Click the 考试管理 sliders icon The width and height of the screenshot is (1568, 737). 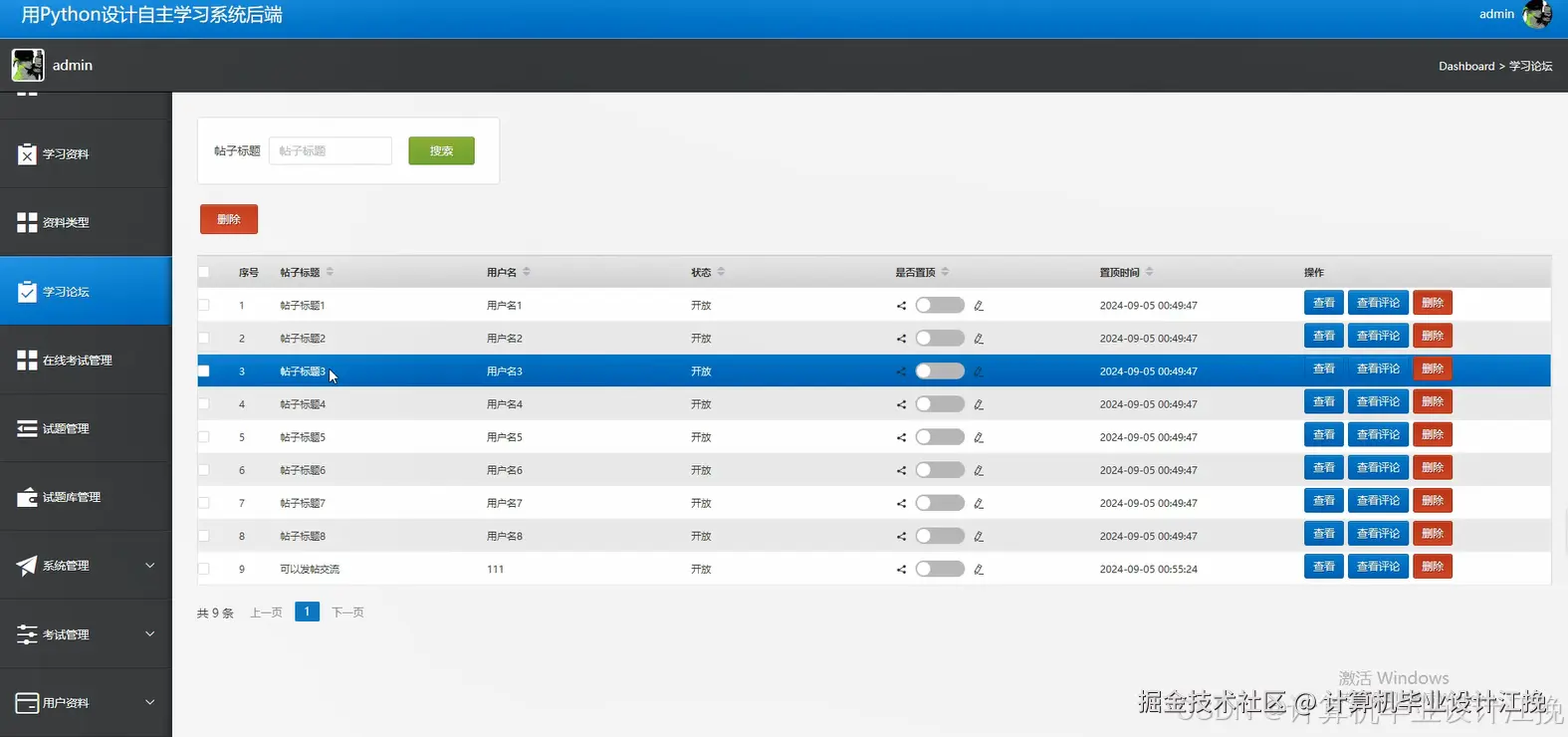[27, 634]
